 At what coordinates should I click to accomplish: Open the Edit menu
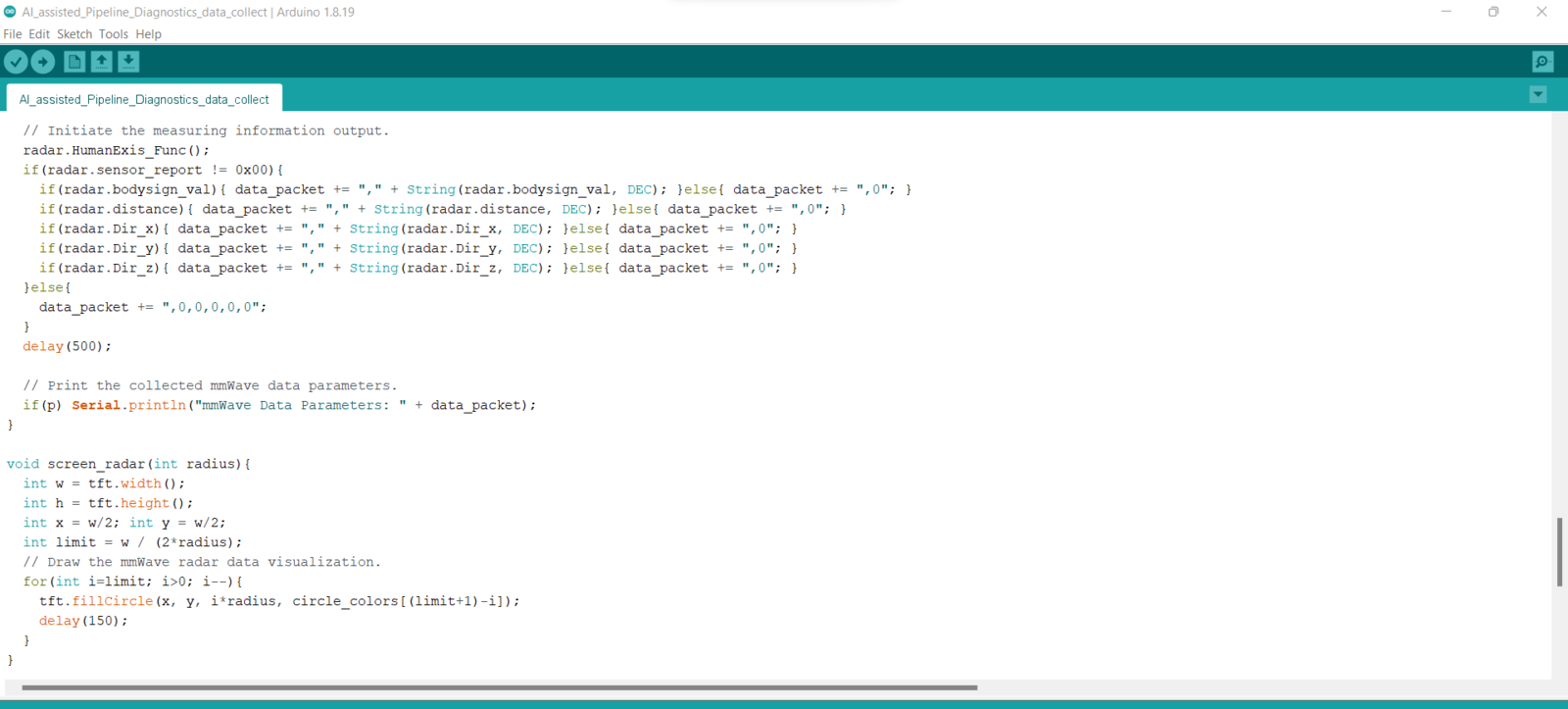(39, 34)
